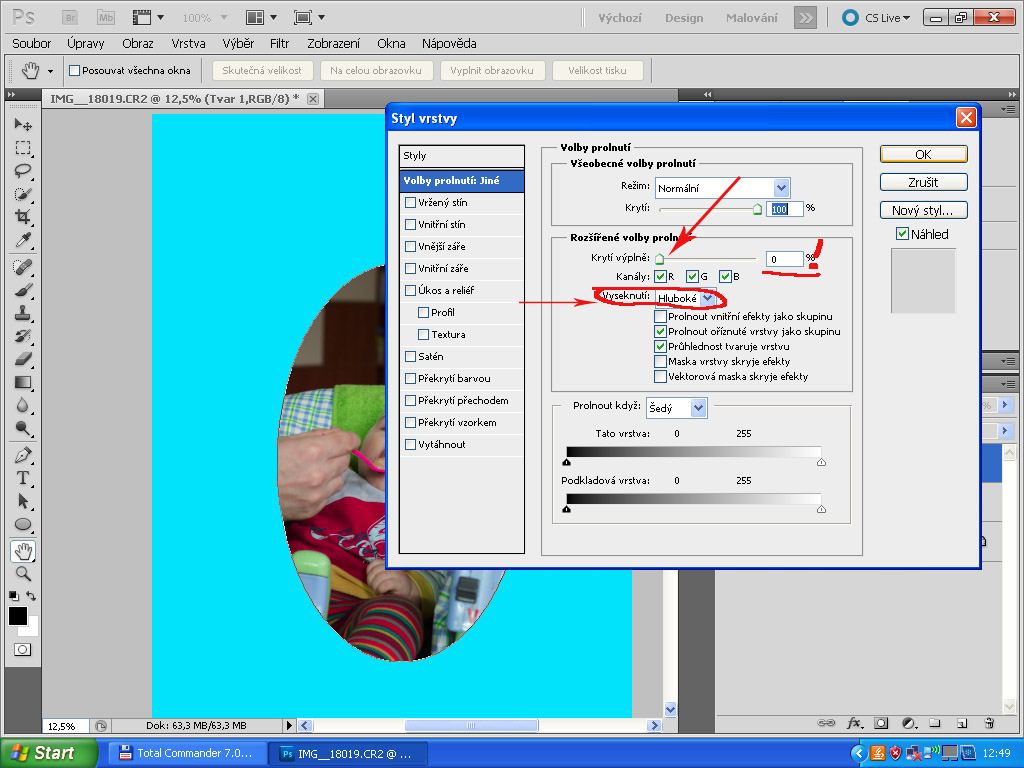Select the Horizontal Type tool
The height and width of the screenshot is (768, 1024).
point(23,478)
